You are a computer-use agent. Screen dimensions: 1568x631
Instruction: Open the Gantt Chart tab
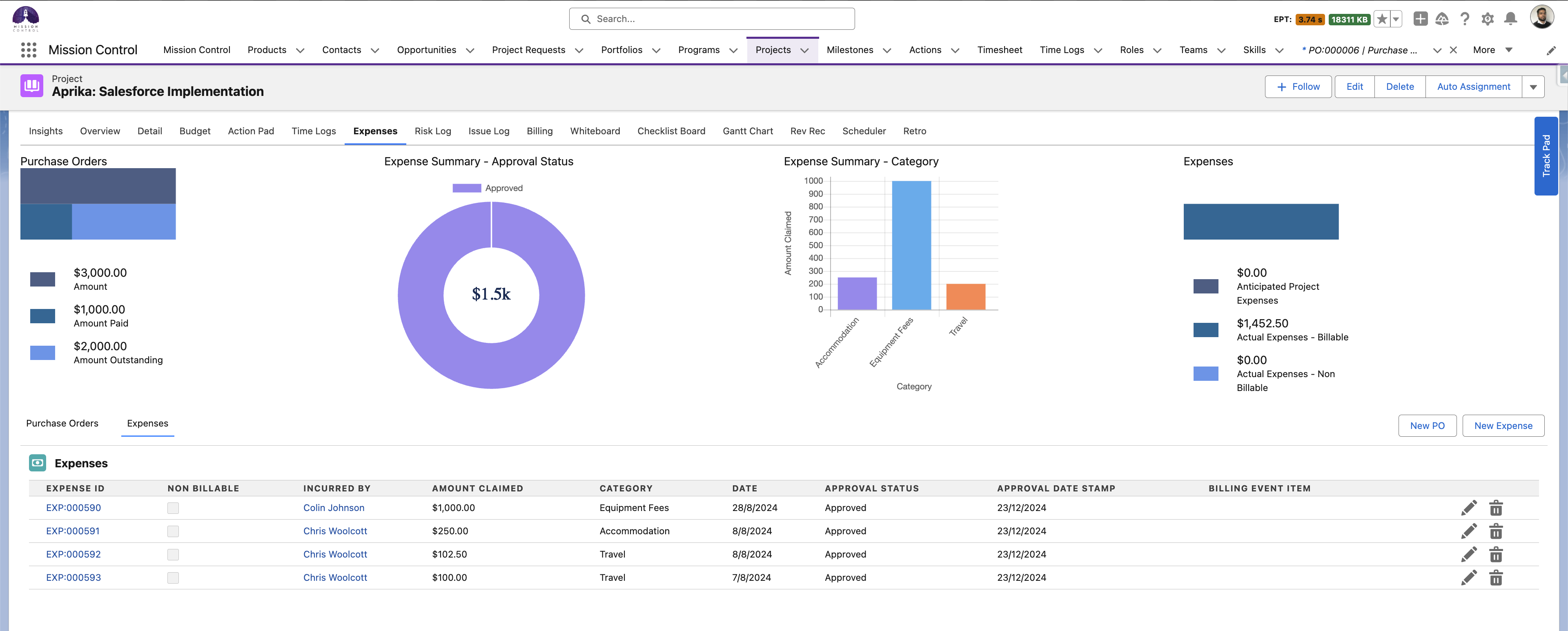[x=748, y=131]
